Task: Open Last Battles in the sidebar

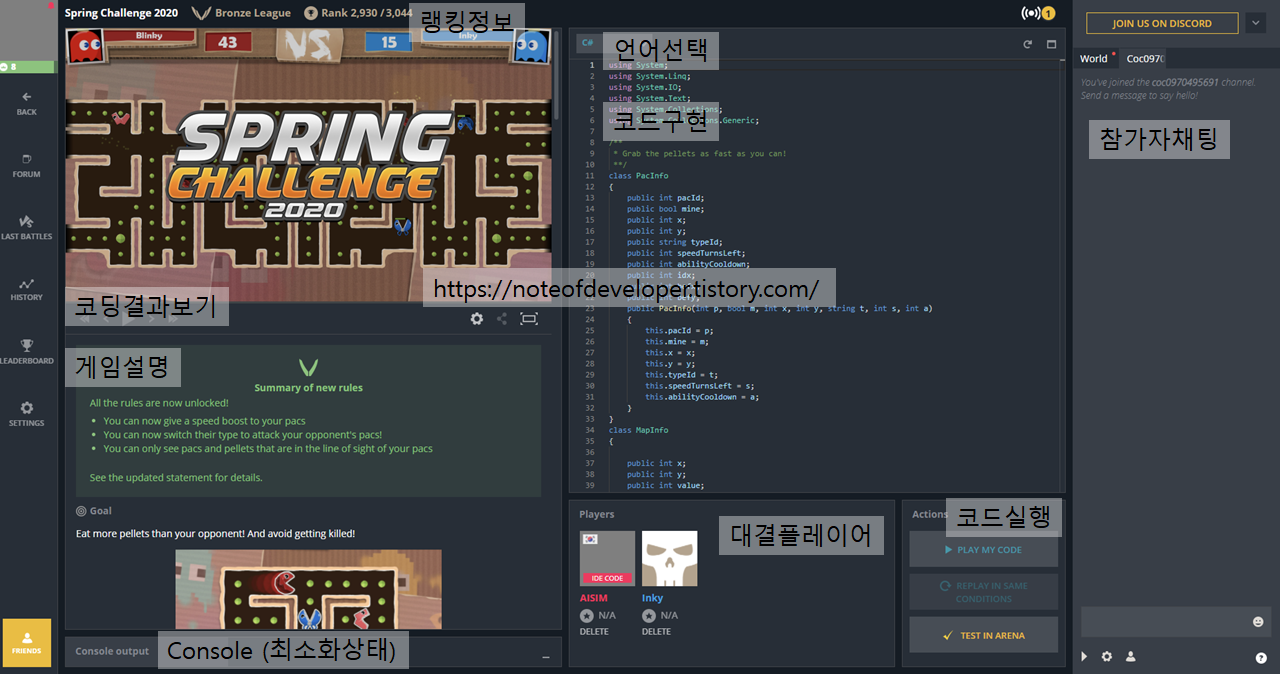Action: coord(27,227)
